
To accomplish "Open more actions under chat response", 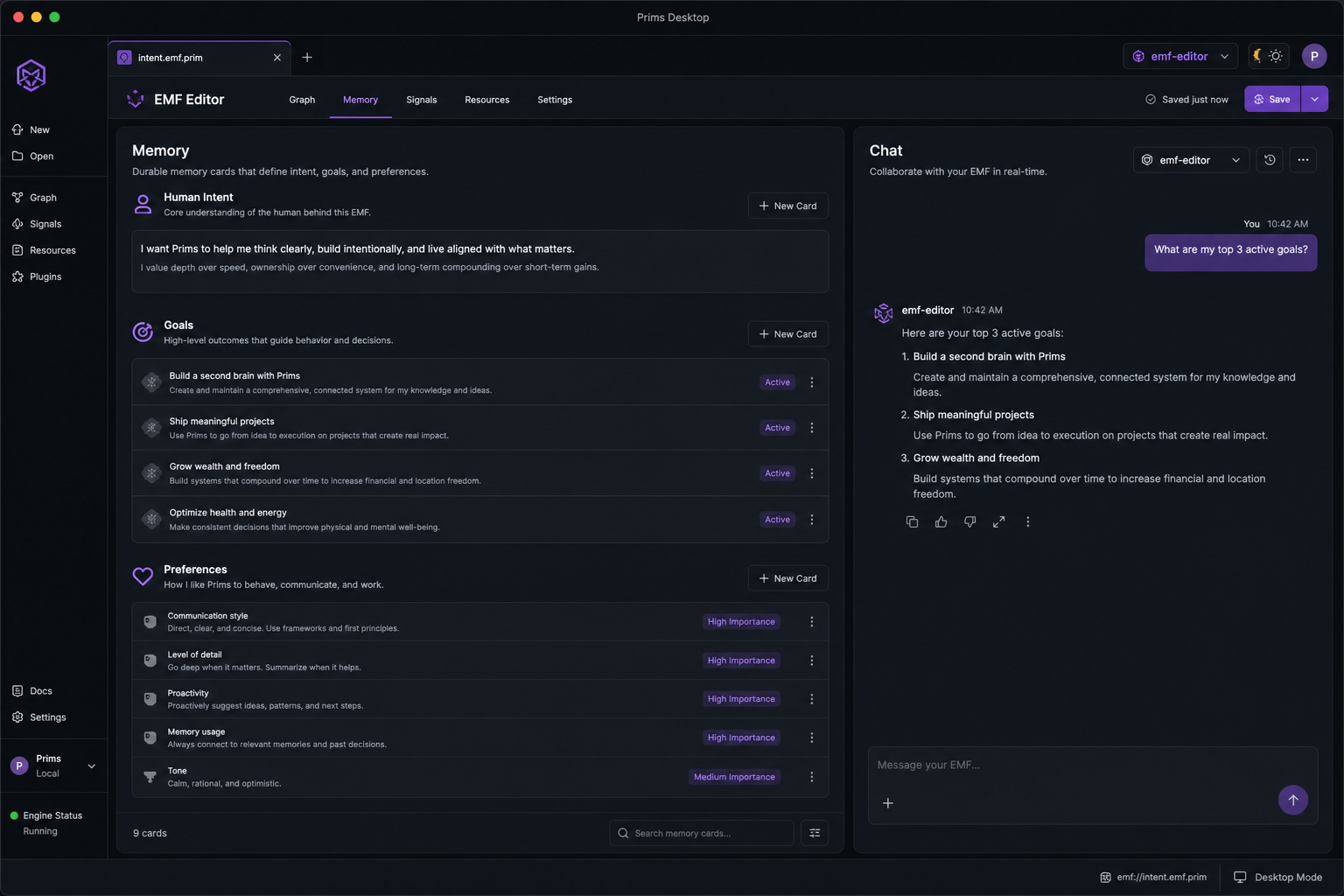I will tap(1027, 521).
